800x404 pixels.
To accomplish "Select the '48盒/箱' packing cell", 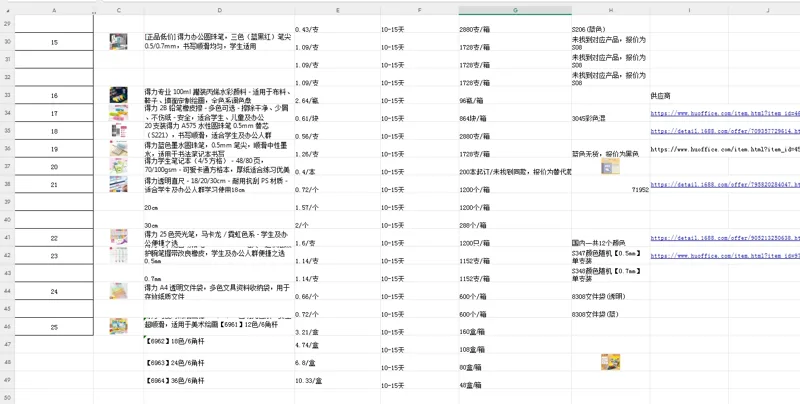I will tap(515, 380).
